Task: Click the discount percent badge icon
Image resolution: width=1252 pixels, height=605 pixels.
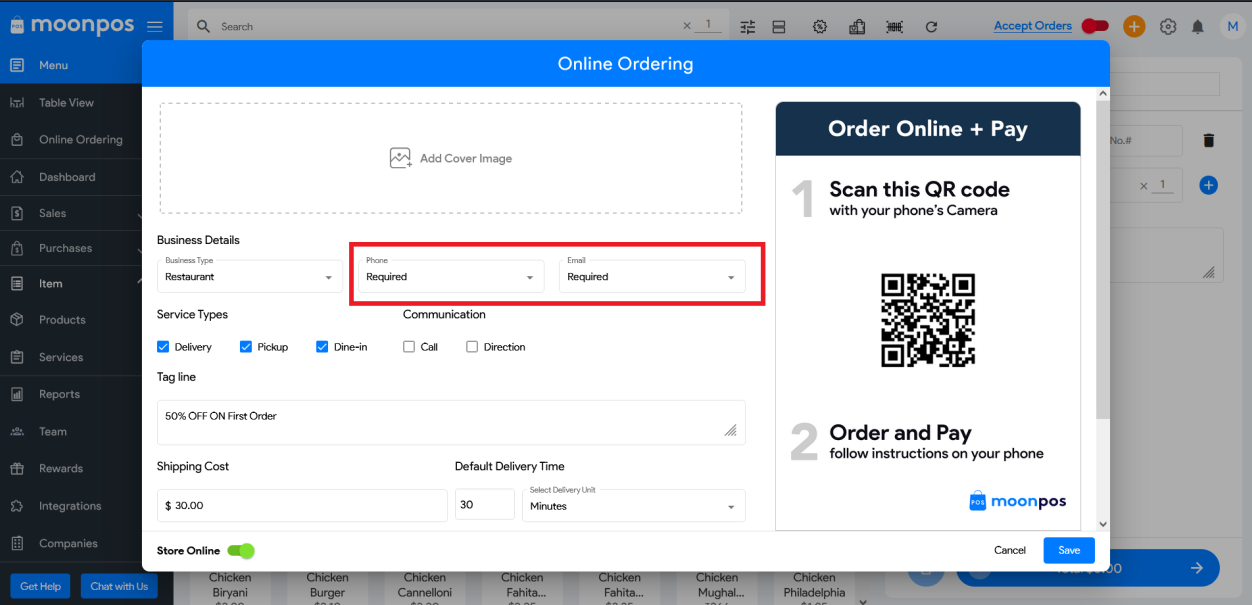Action: (x=820, y=27)
